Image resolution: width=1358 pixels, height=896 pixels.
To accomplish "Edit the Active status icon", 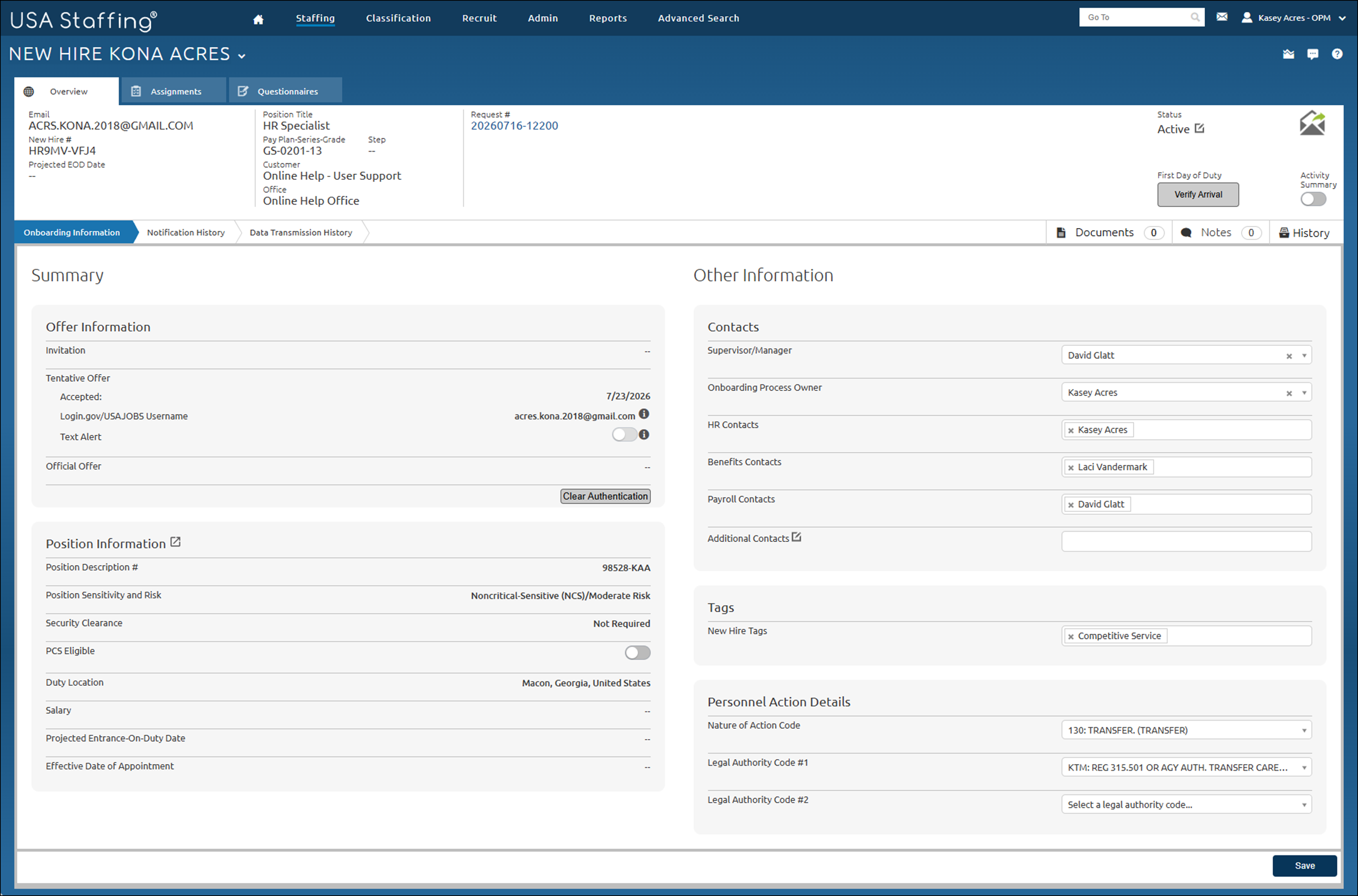I will (1200, 129).
